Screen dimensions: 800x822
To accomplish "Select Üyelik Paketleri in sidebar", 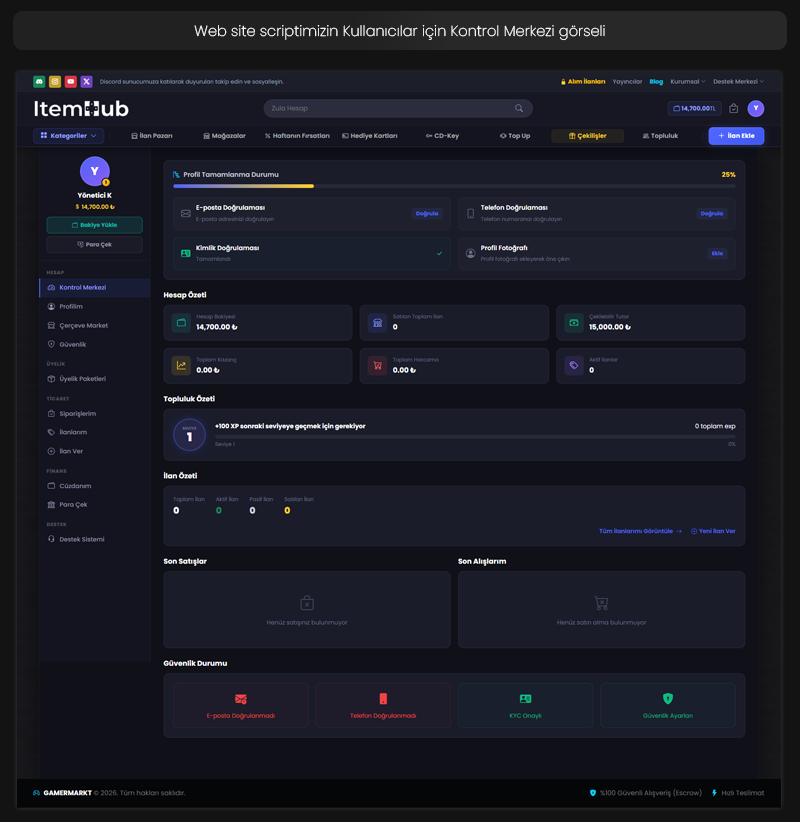I will 95,378.
